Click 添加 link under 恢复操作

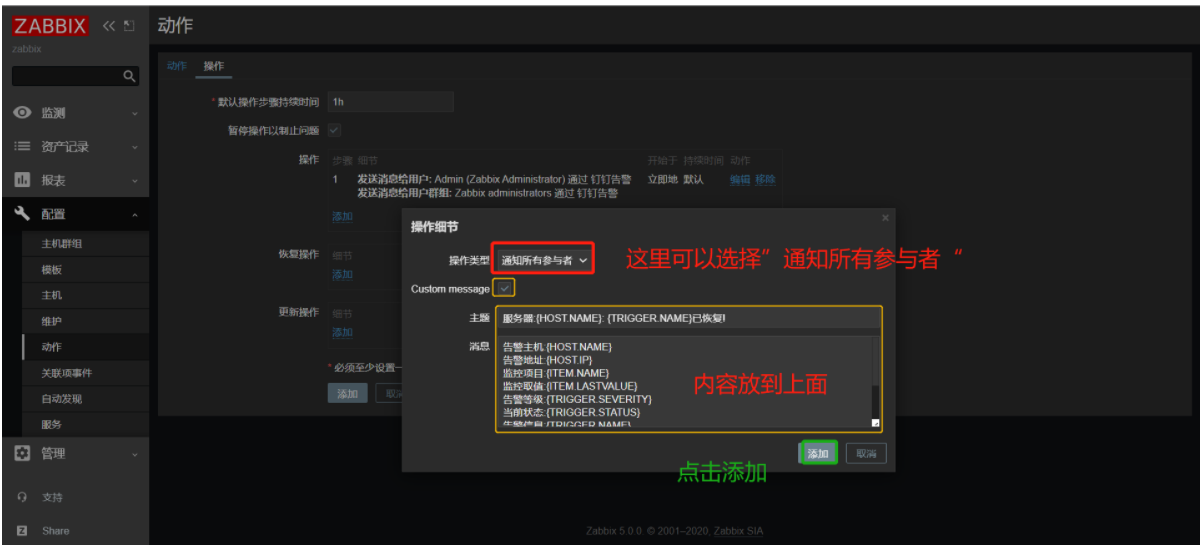pos(342,275)
